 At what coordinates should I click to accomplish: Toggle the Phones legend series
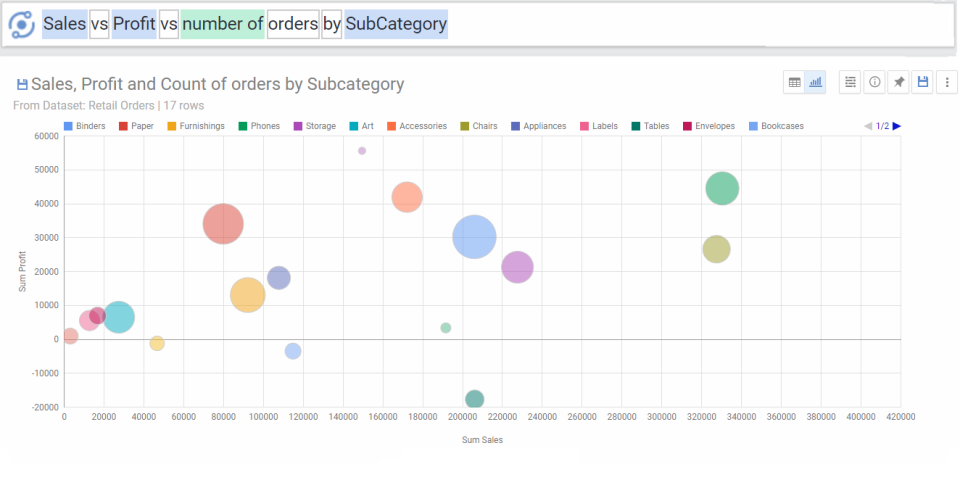(258, 126)
